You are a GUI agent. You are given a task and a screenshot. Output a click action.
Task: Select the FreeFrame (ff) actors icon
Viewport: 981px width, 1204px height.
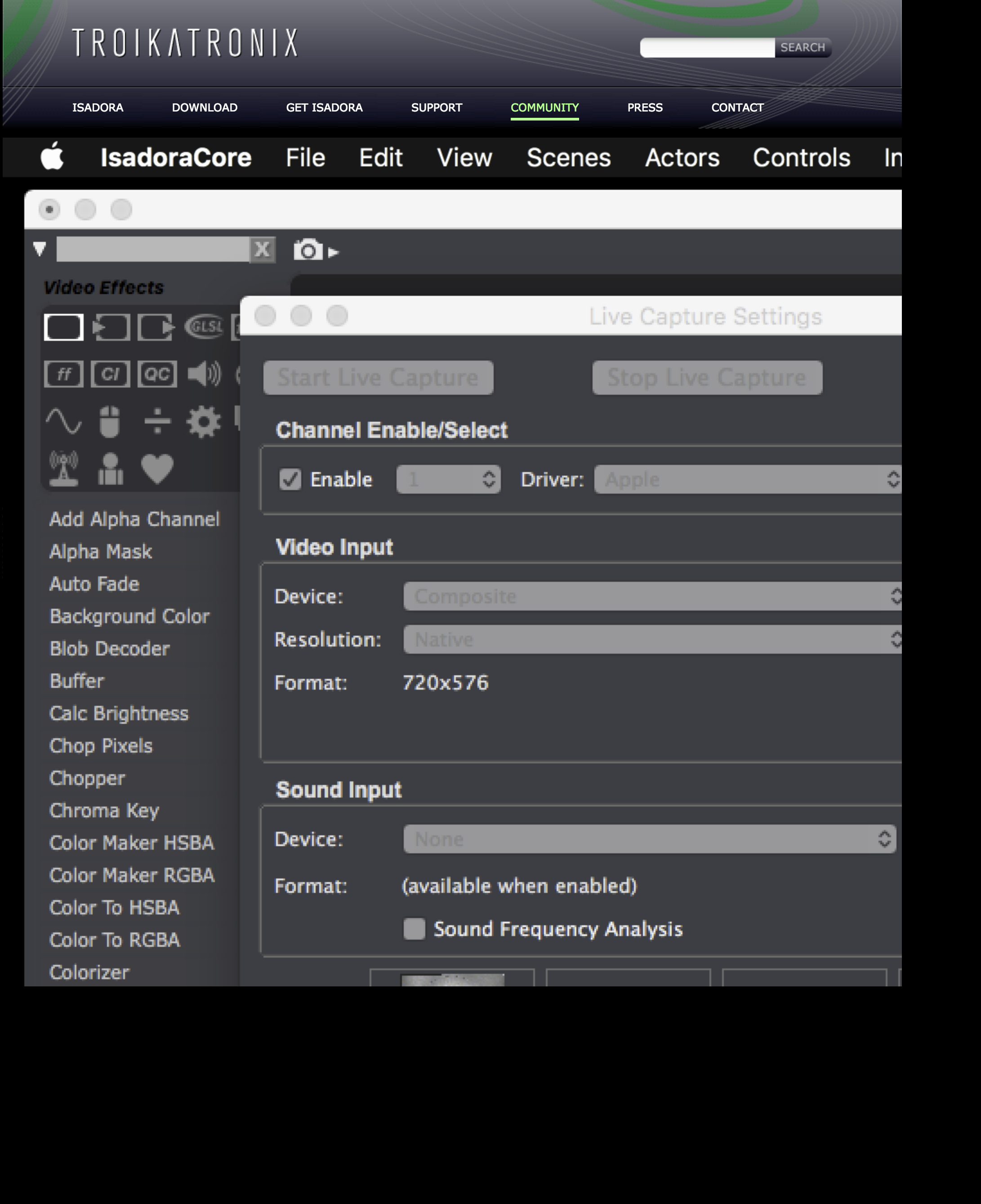click(x=63, y=374)
